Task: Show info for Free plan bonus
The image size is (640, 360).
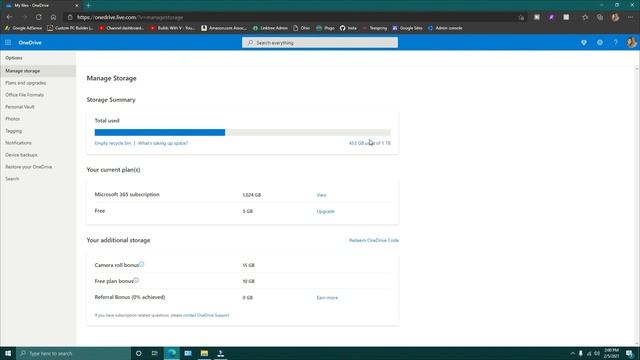Action: pos(136,280)
